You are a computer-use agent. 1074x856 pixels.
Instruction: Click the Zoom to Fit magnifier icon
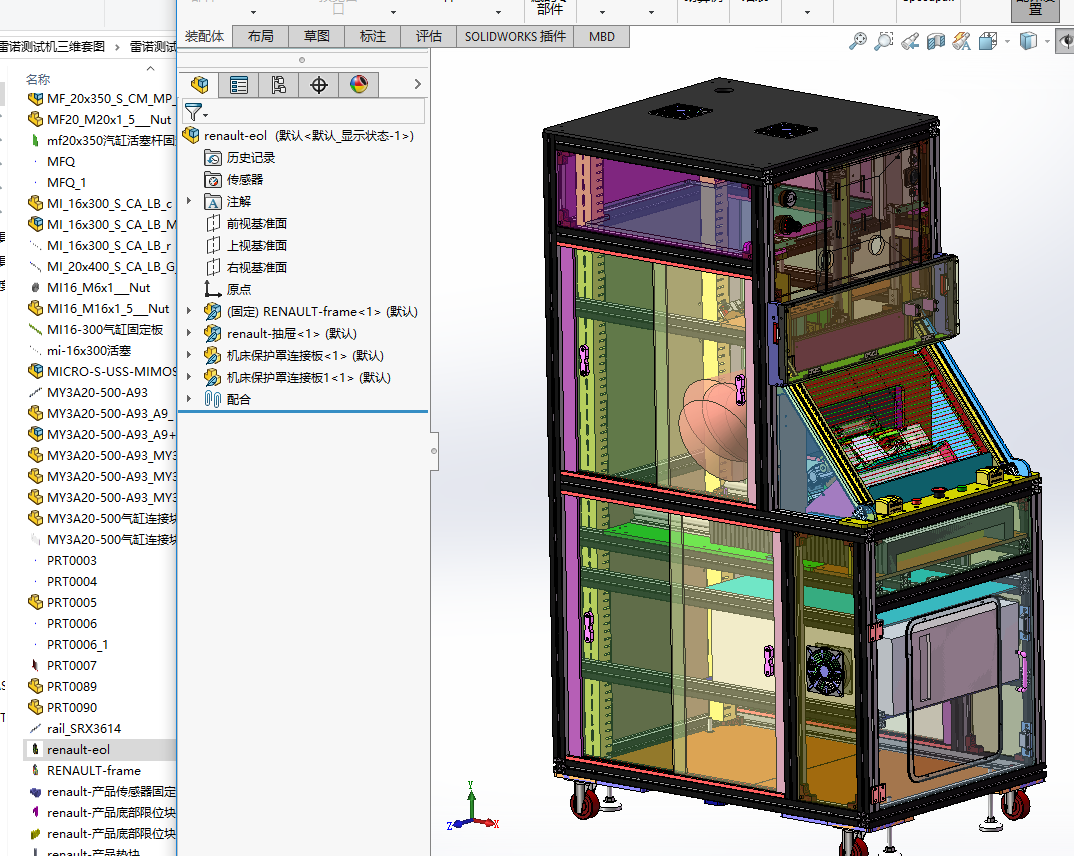pyautogui.click(x=857, y=41)
